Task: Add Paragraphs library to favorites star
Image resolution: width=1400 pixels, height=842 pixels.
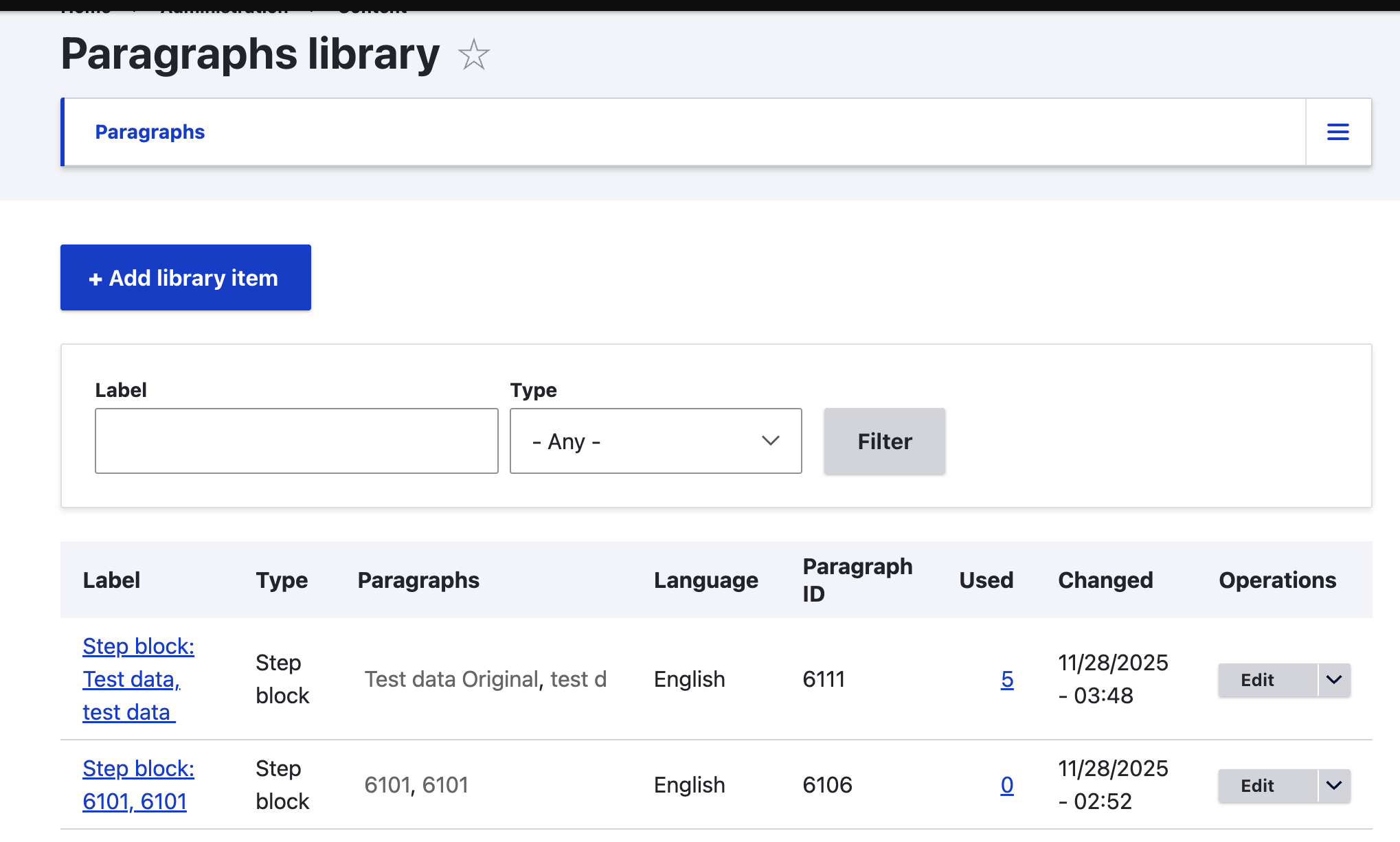Action: 473,54
